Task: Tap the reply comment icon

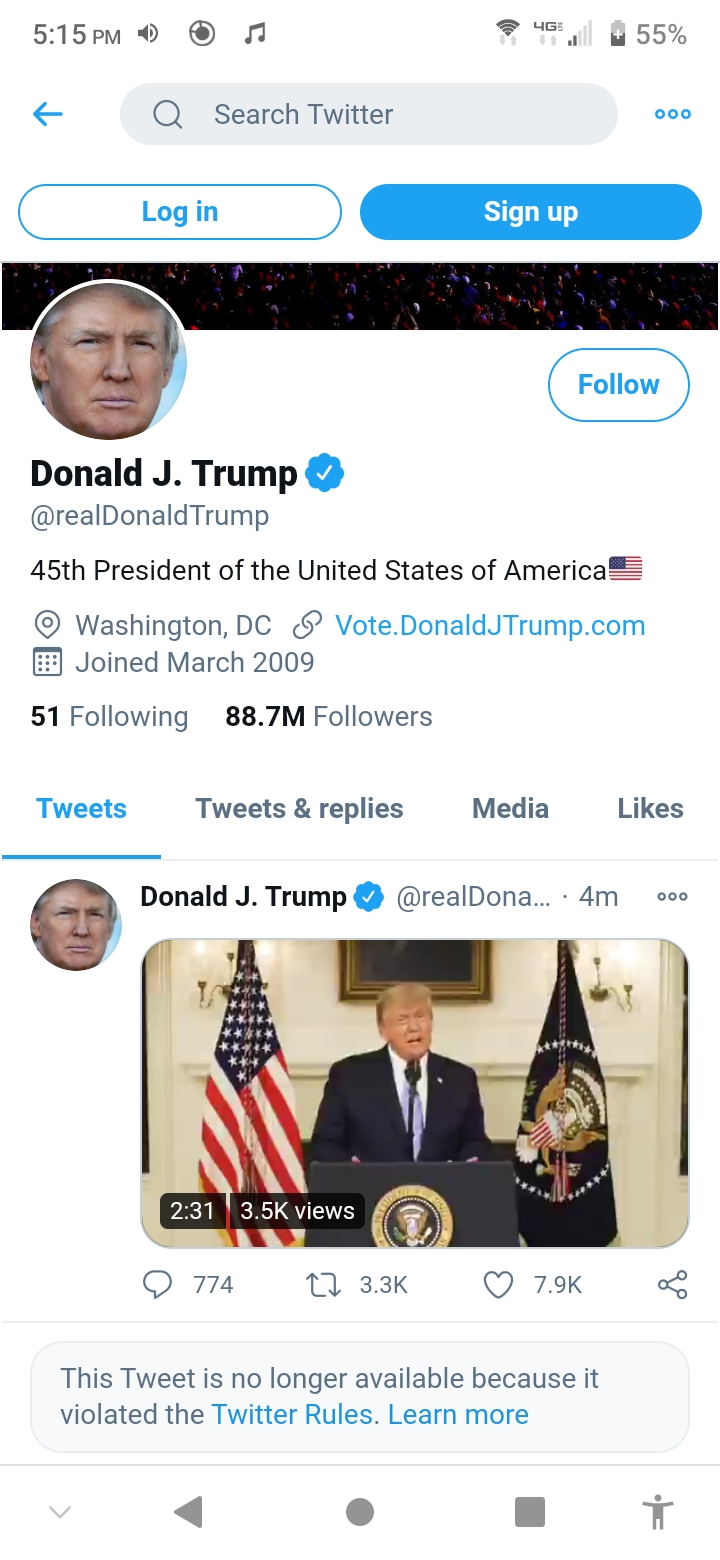Action: (158, 1284)
